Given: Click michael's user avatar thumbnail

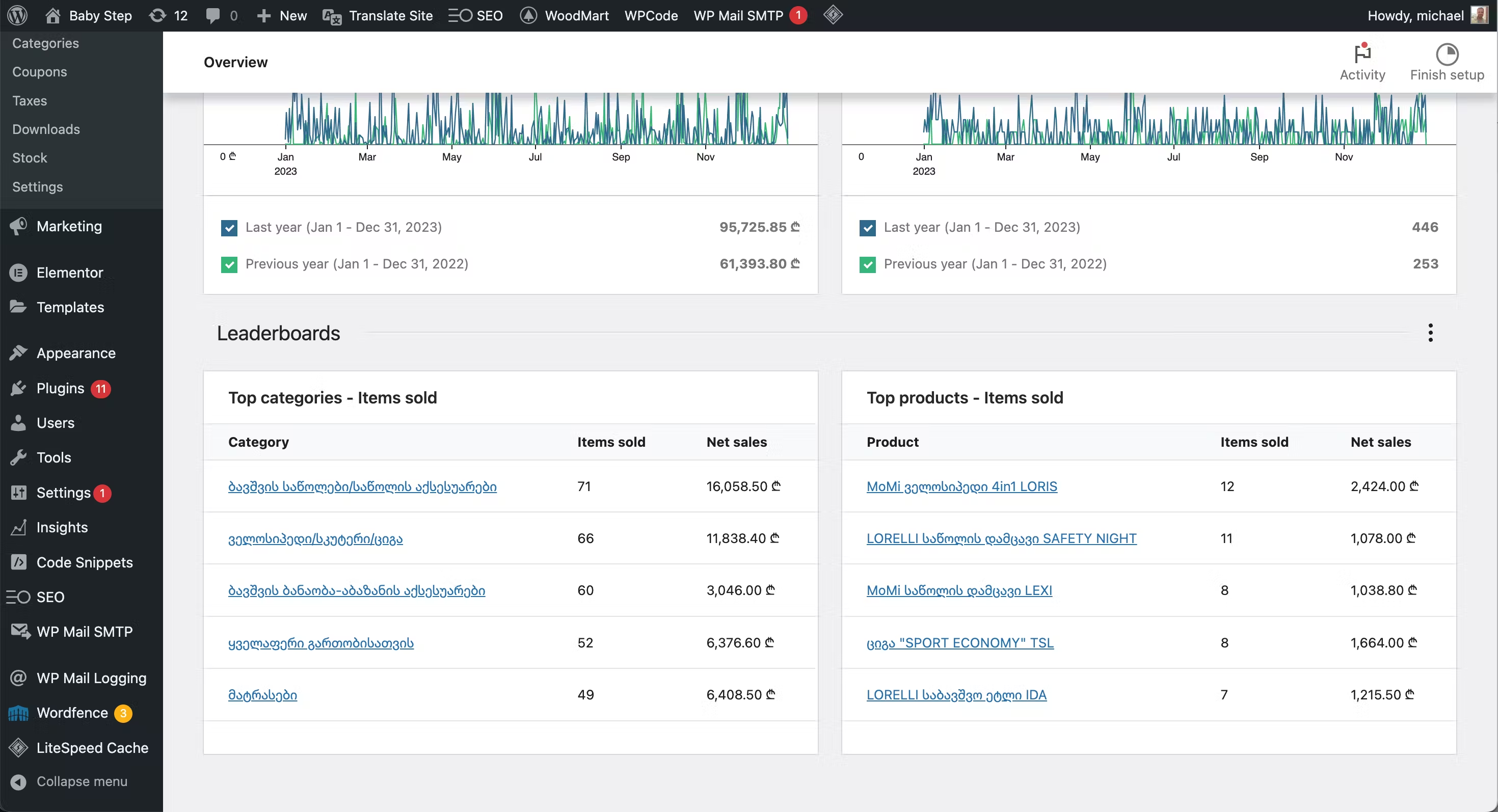Looking at the screenshot, I should (1478, 15).
